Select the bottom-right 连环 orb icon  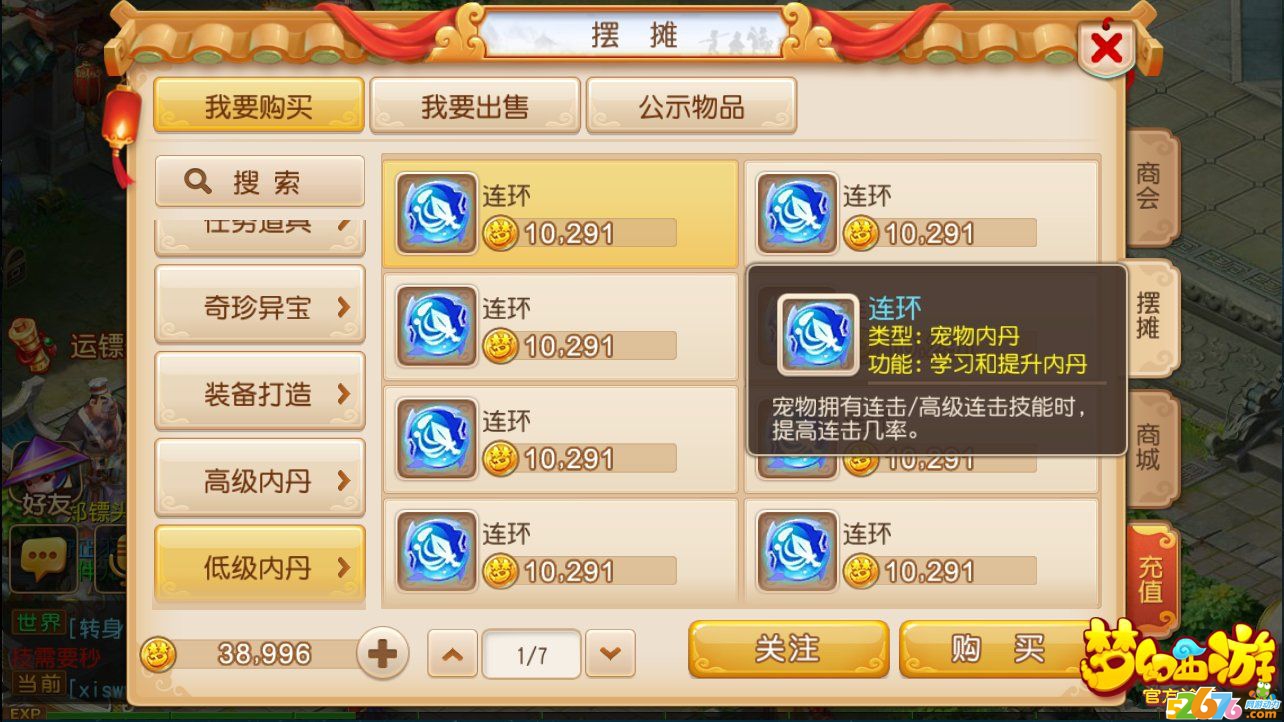797,551
